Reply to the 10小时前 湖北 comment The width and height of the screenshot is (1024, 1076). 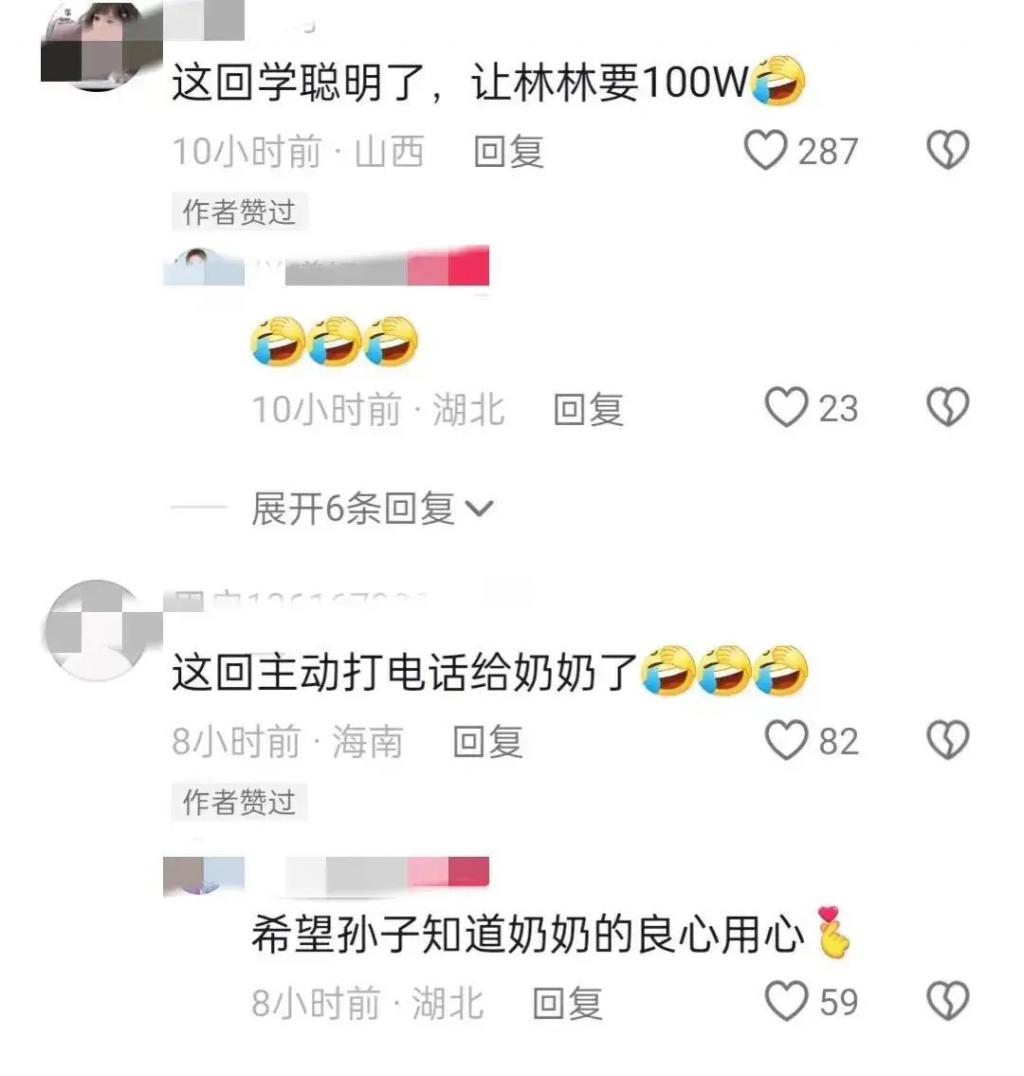coord(588,410)
